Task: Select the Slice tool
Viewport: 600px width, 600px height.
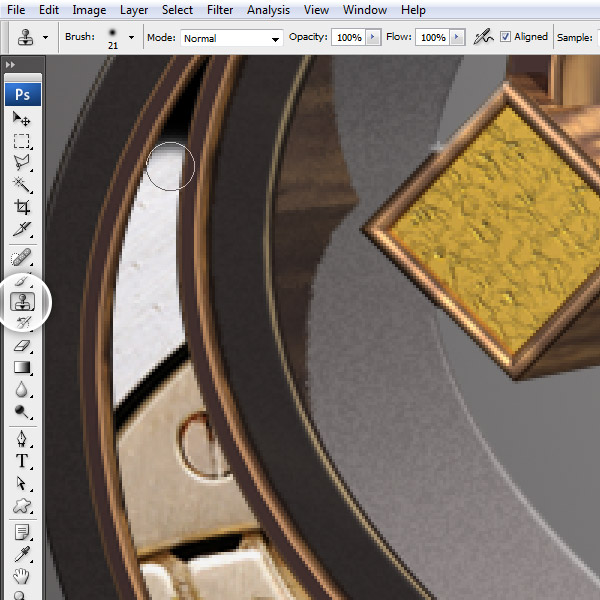Action: [22, 229]
